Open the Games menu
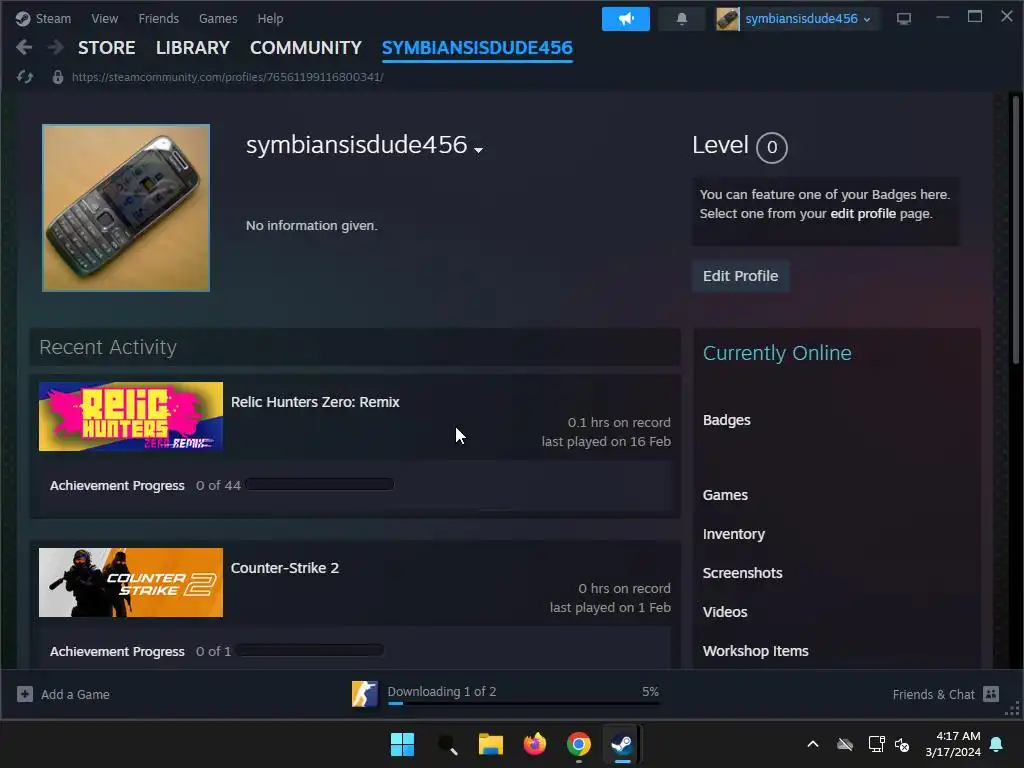The image size is (1024, 768). pos(218,18)
